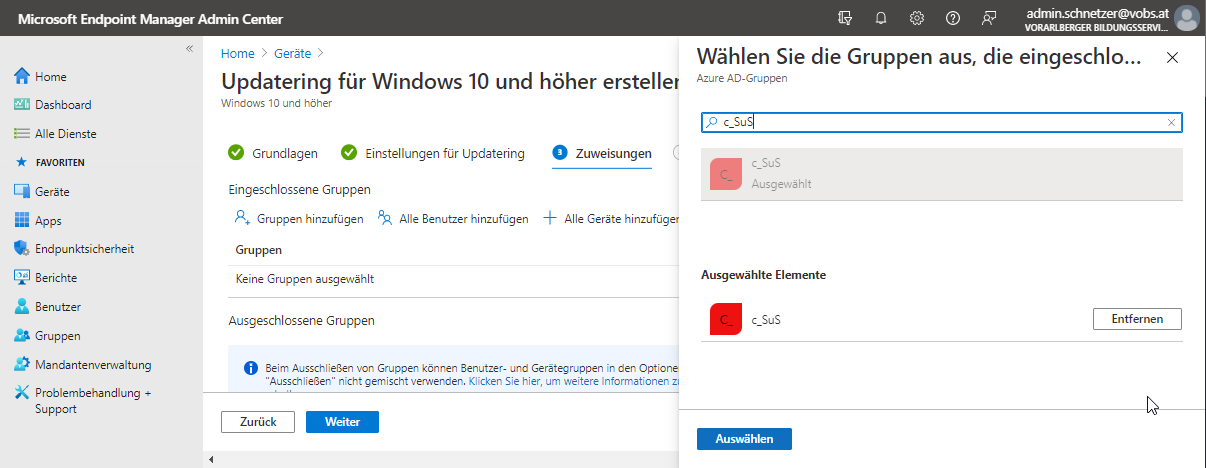This screenshot has width=1206, height=468.
Task: Open the feedback icon in header
Action: tap(989, 18)
